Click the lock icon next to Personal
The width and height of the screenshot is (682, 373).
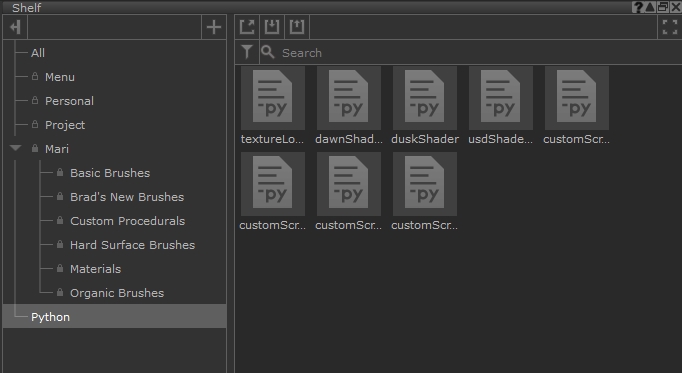(35, 100)
